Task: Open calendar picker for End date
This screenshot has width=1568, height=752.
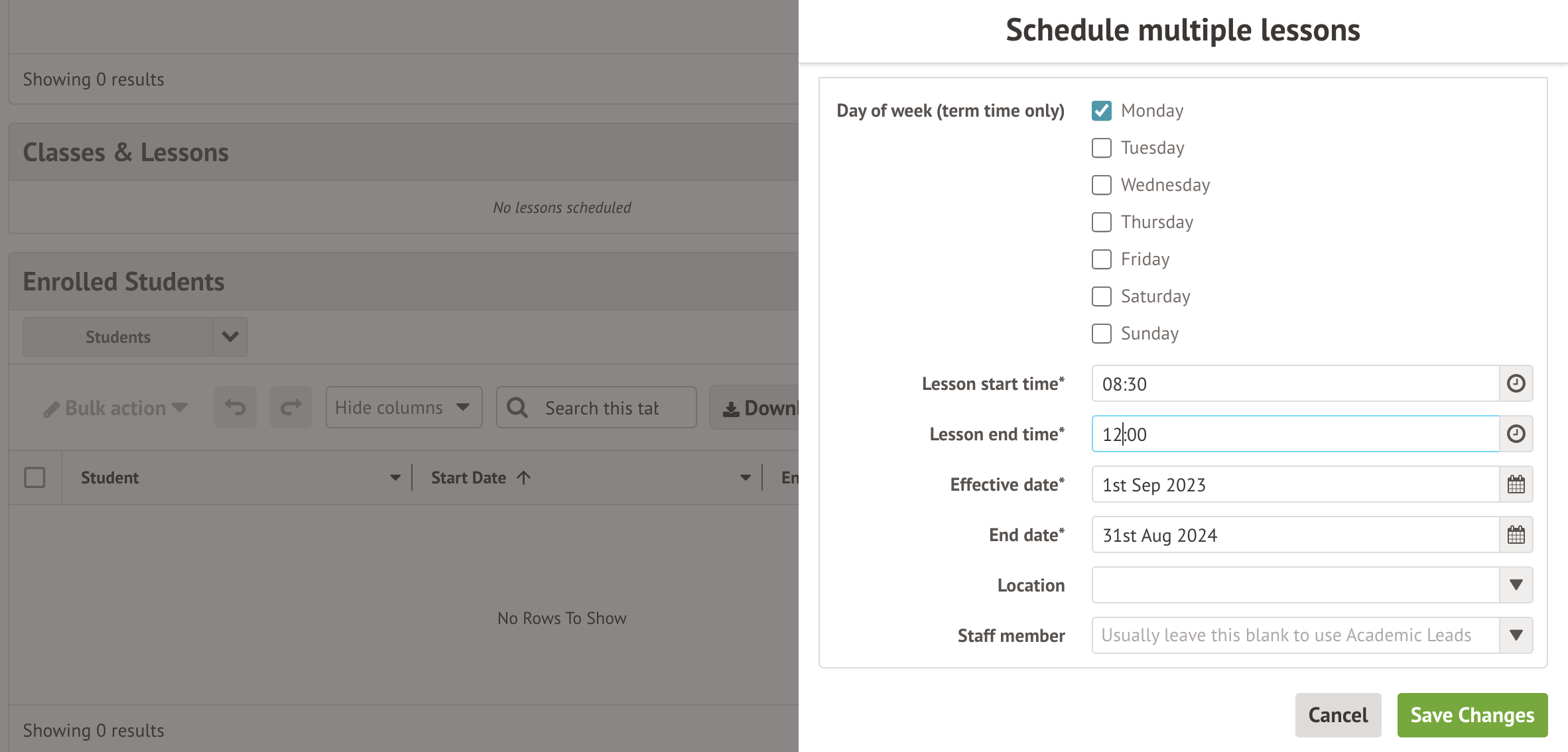Action: pos(1516,534)
